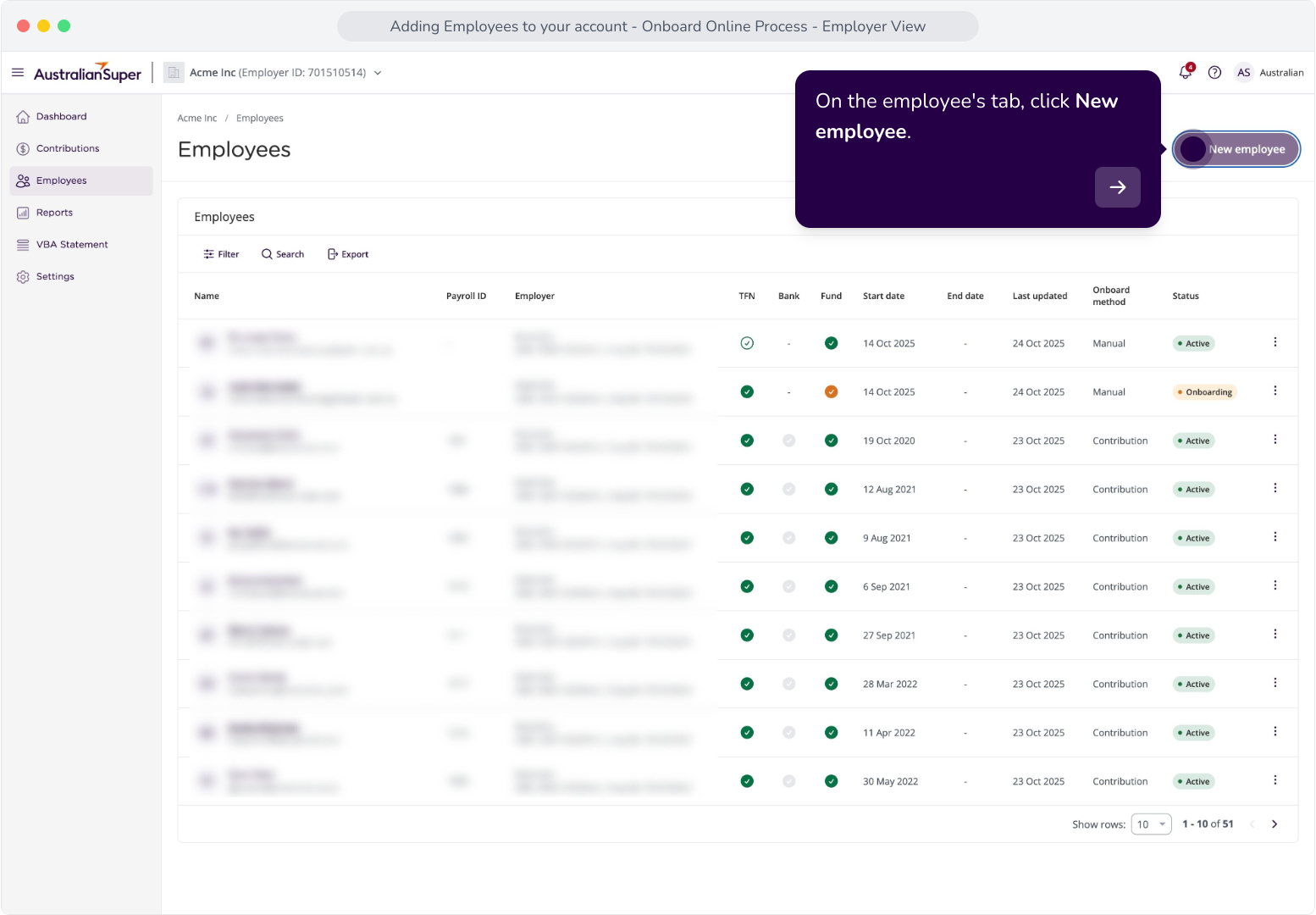Screen dimensions: 1316x915
Task: Open row actions for the 28 Mar 2022 employee
Action: click(1275, 683)
